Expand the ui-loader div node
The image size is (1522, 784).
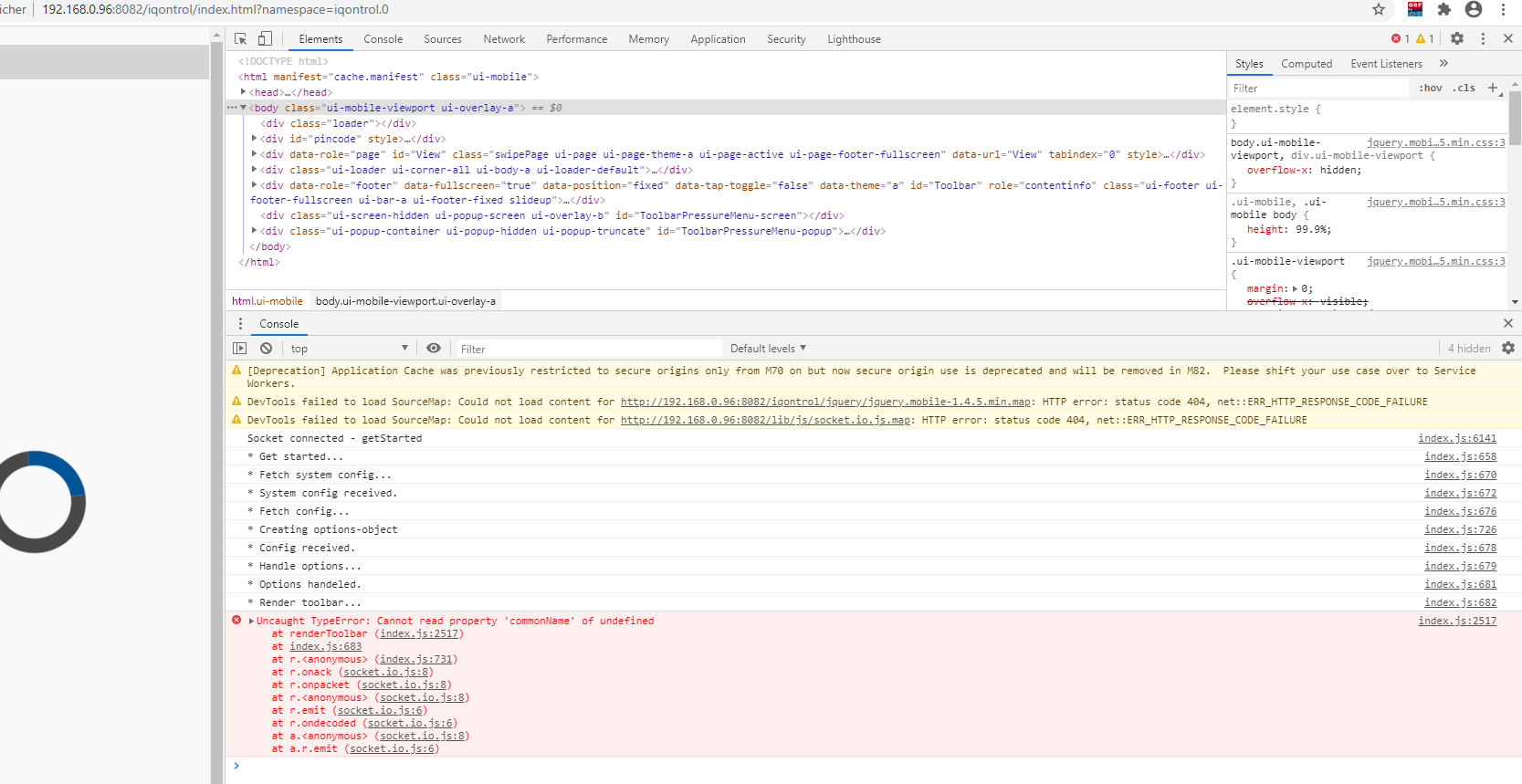click(255, 170)
